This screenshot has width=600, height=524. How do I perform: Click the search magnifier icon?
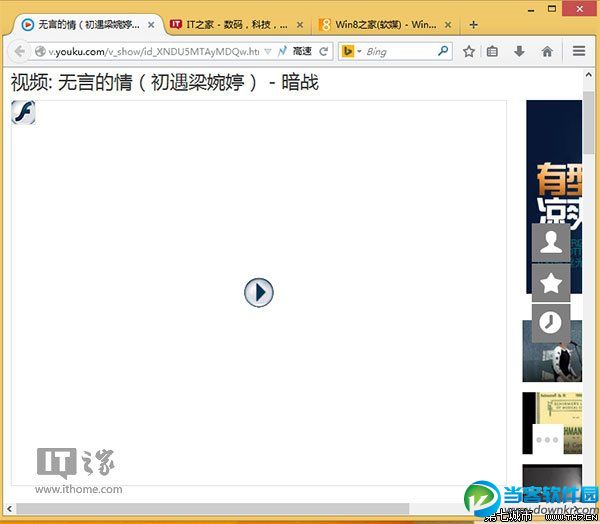point(443,51)
